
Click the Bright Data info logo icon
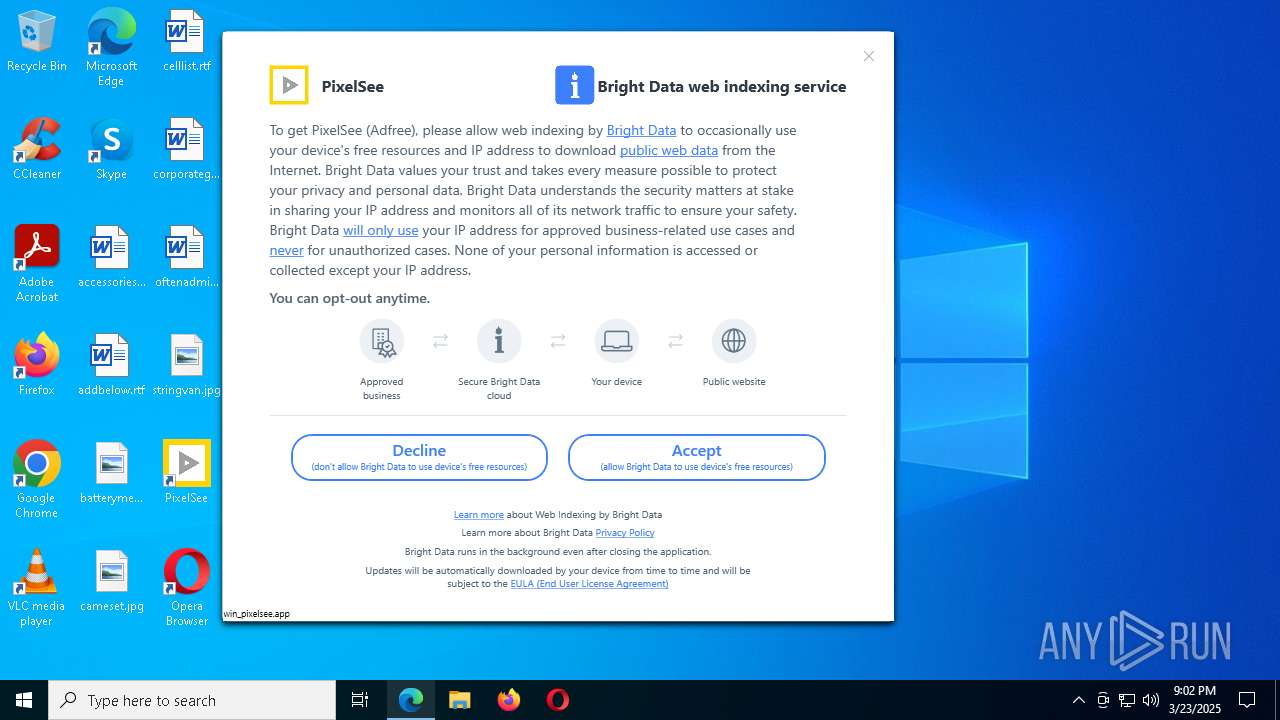tap(574, 85)
